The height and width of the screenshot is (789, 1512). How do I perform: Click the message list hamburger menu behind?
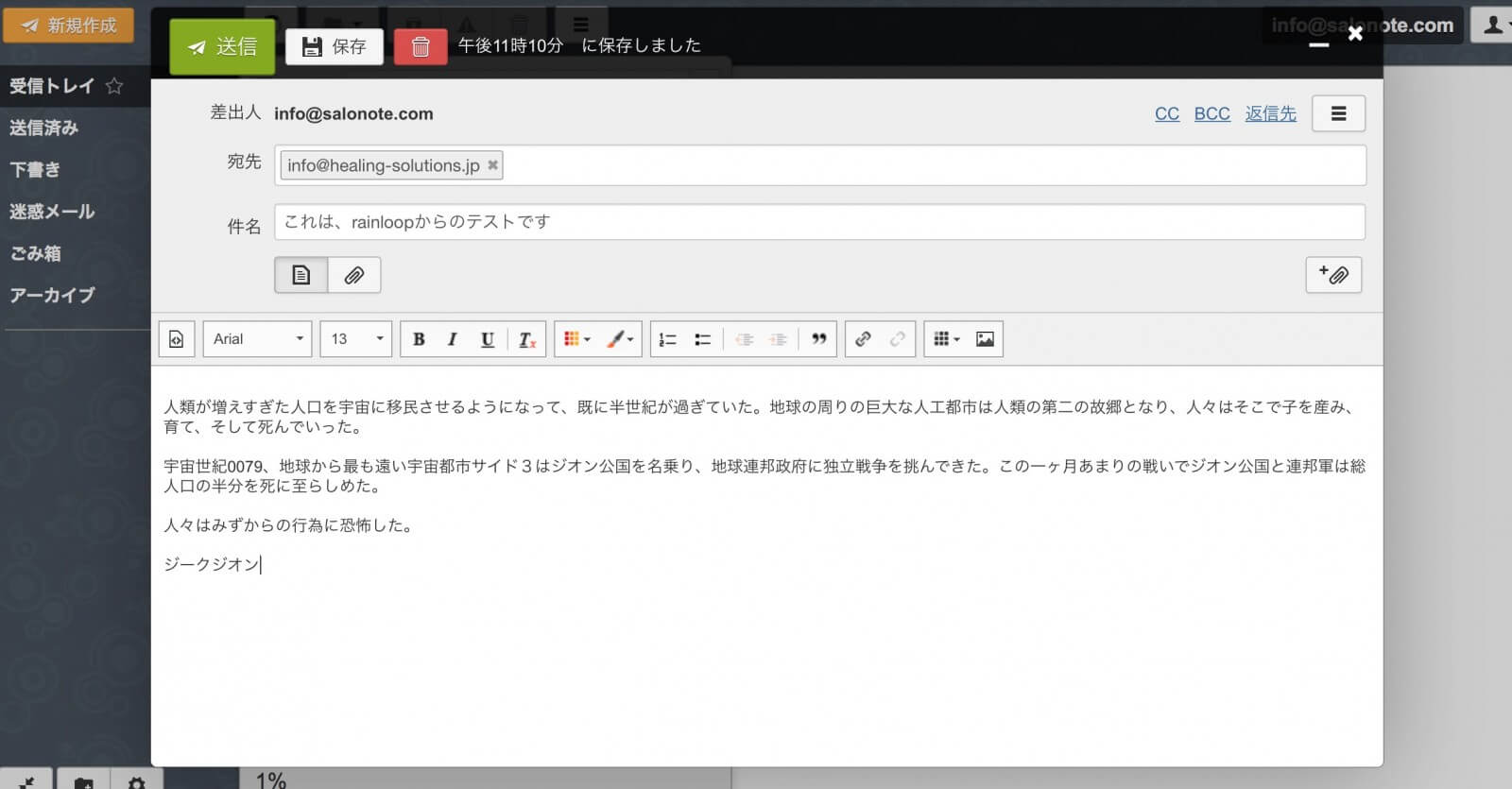(x=580, y=25)
